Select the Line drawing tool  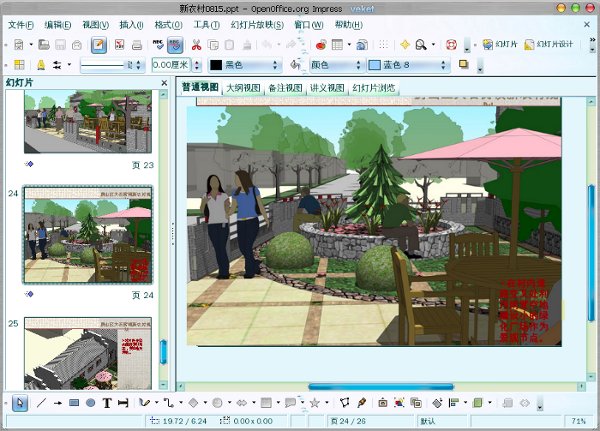(41, 403)
